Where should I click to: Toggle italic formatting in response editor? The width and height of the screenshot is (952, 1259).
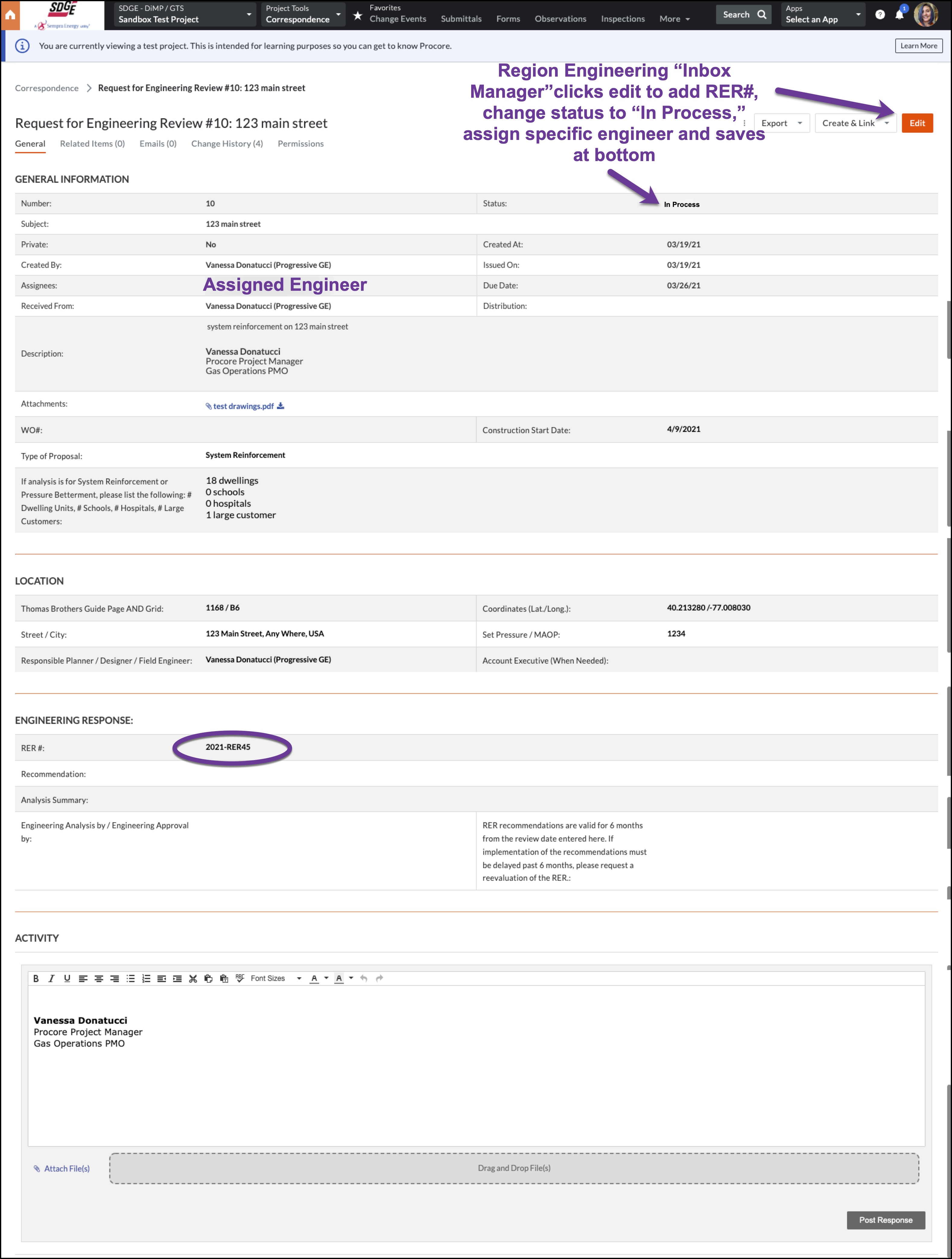coord(51,978)
